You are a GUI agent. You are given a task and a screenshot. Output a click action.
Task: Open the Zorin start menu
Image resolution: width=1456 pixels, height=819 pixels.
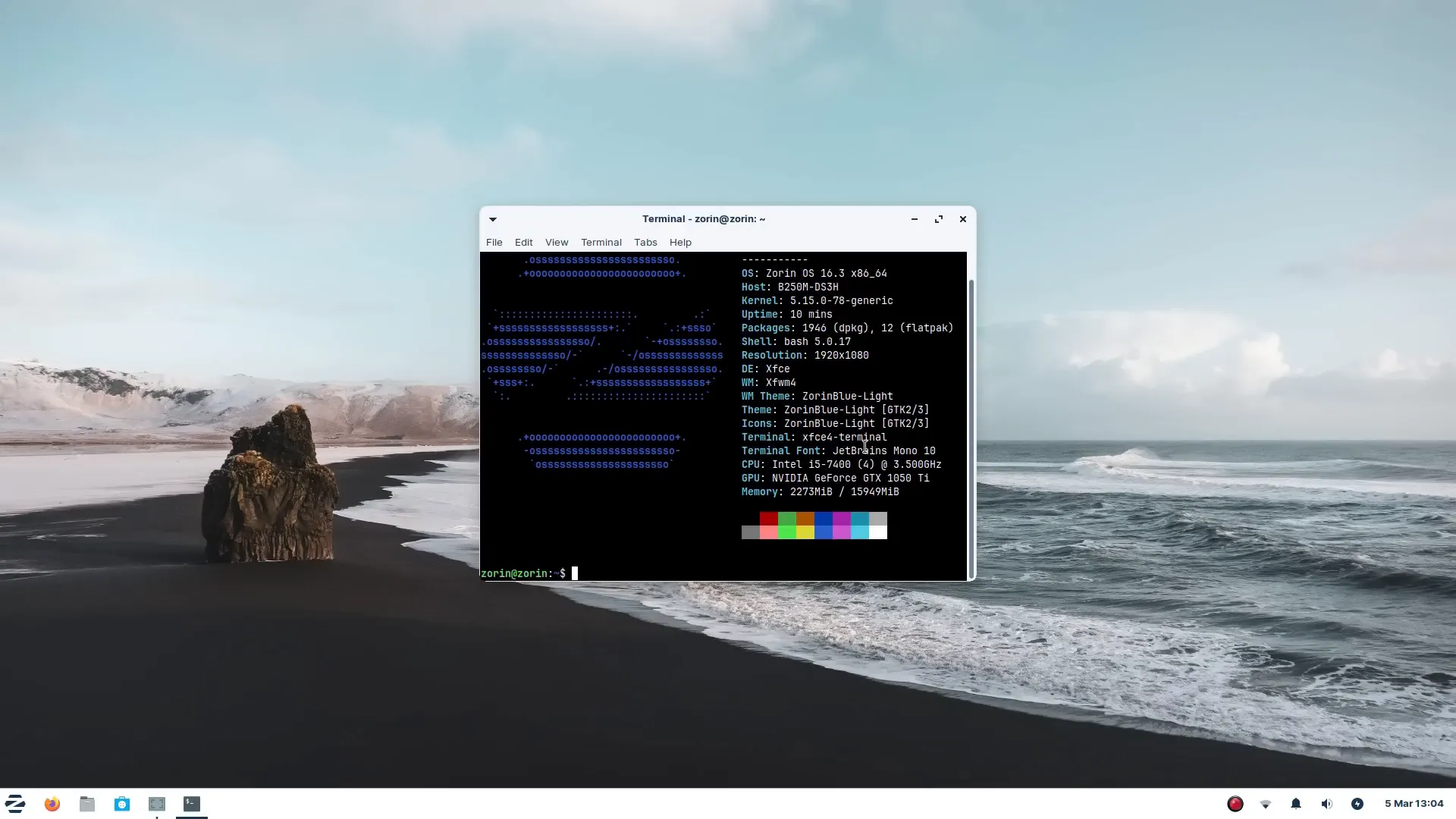click(x=15, y=804)
